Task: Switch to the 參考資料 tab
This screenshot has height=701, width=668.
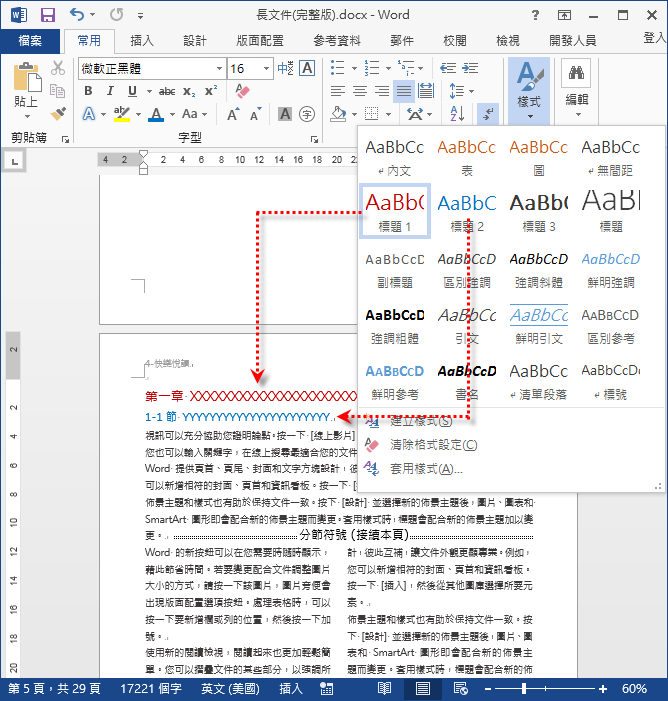Action: pos(337,41)
